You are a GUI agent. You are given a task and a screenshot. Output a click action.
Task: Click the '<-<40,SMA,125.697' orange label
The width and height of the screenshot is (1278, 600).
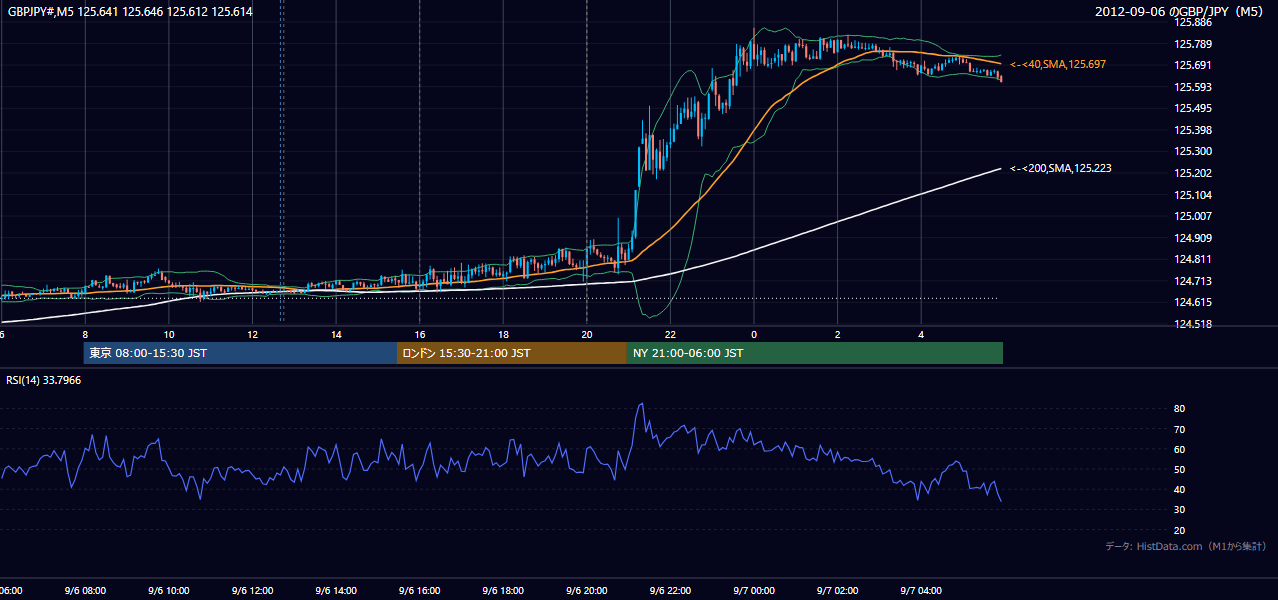[1058, 64]
